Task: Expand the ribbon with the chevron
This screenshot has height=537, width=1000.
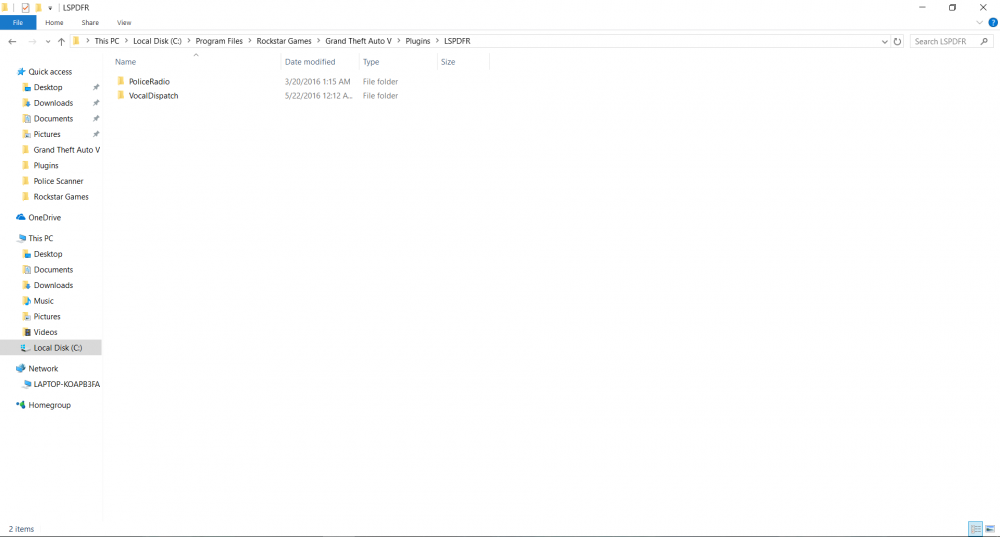Action: click(x=980, y=22)
